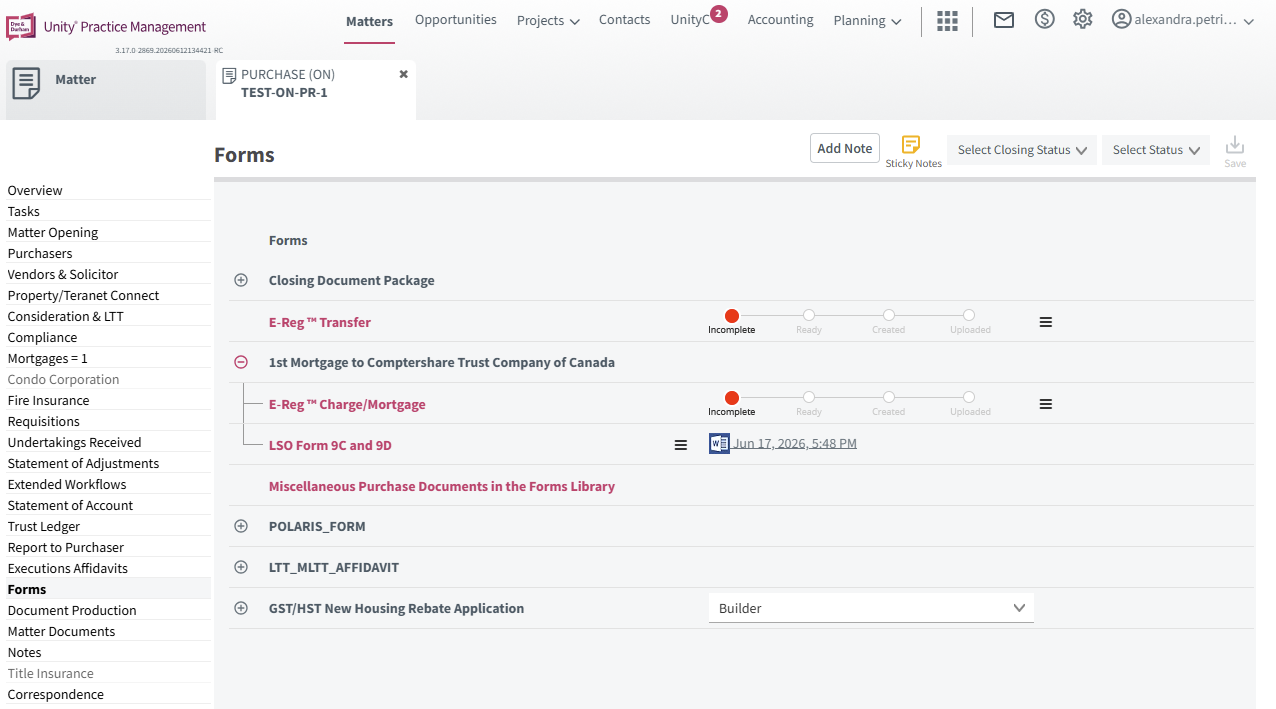Image resolution: width=1276 pixels, height=709 pixels.
Task: Open the Jun 17, 2026 document link
Action: coord(795,443)
